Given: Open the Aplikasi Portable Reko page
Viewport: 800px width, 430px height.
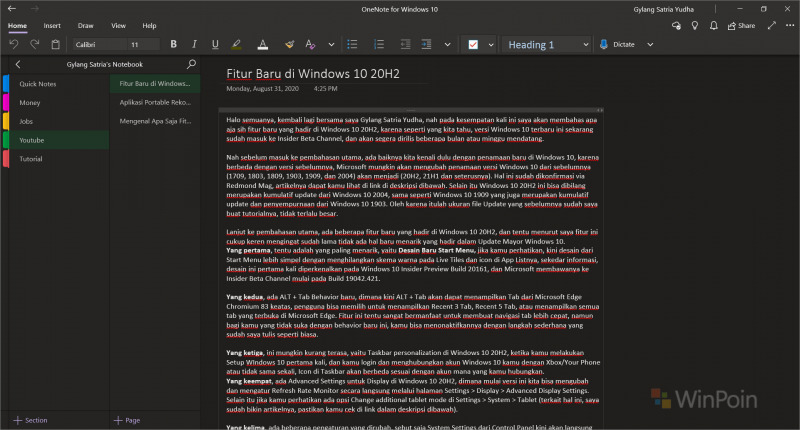Looking at the screenshot, I should pyautogui.click(x=155, y=102).
